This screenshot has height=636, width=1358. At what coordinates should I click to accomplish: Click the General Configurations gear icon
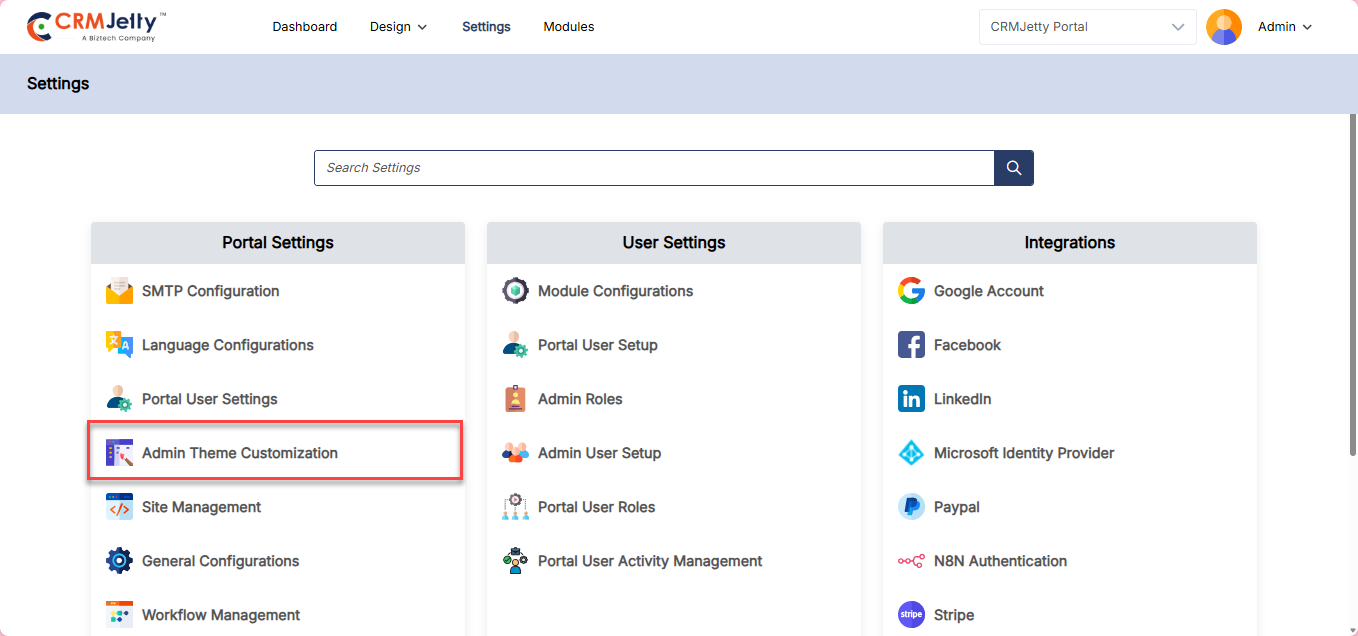click(x=119, y=561)
